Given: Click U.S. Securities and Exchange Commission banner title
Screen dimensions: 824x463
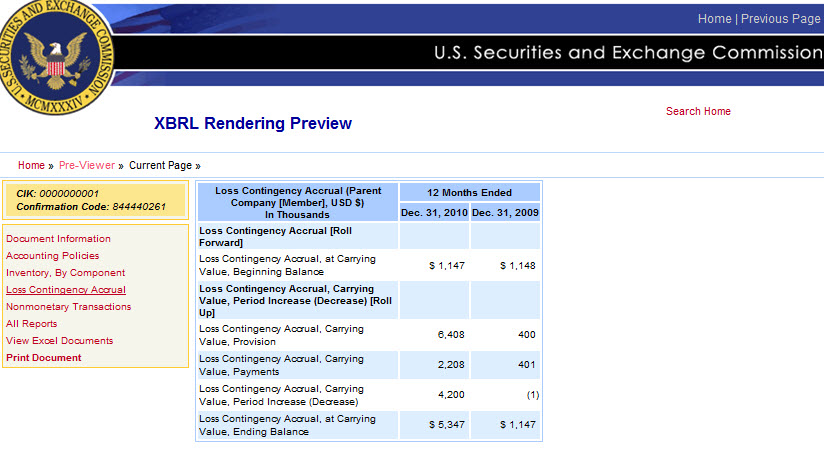Looking at the screenshot, I should 628,53.
